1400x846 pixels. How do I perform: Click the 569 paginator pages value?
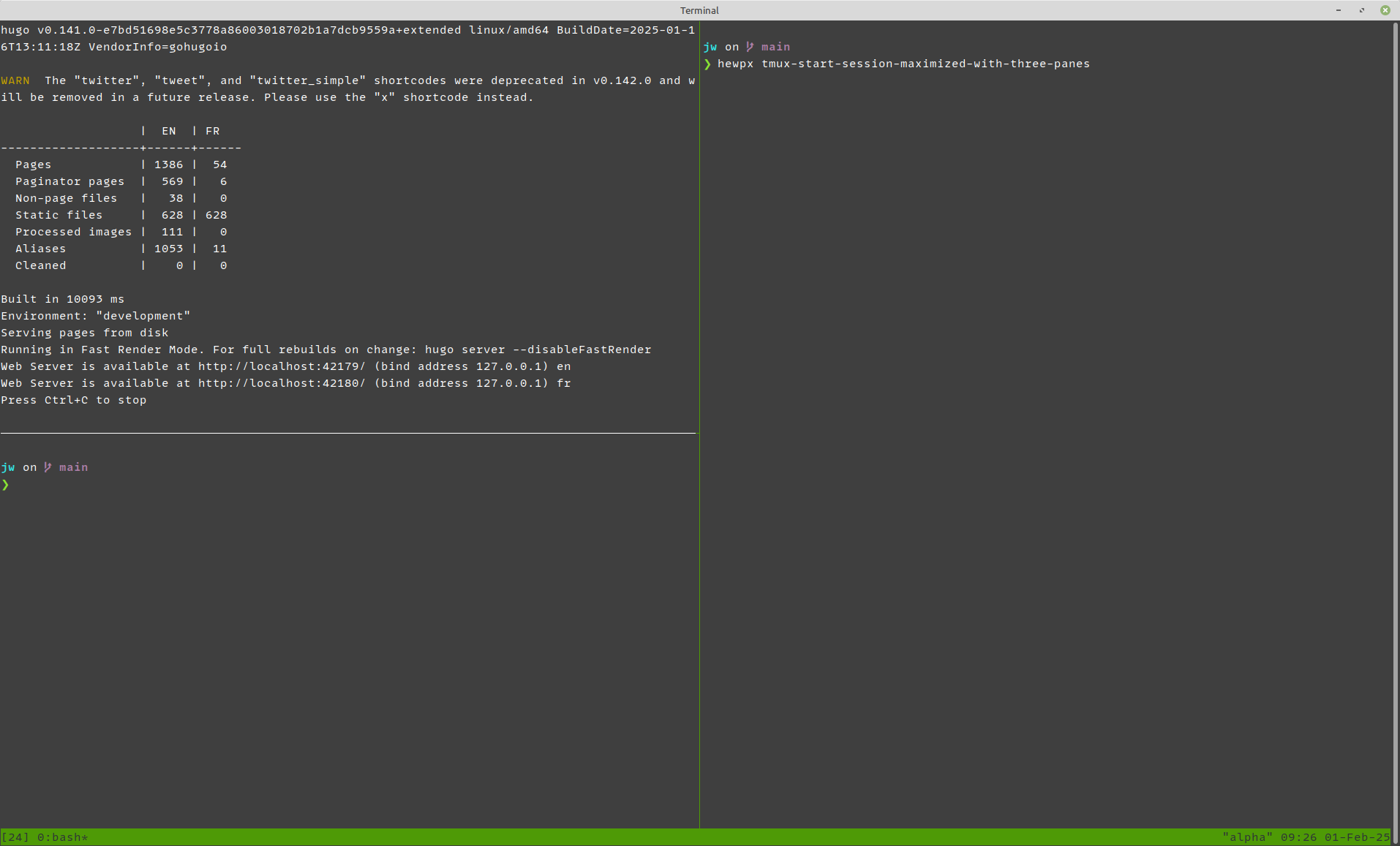click(173, 181)
